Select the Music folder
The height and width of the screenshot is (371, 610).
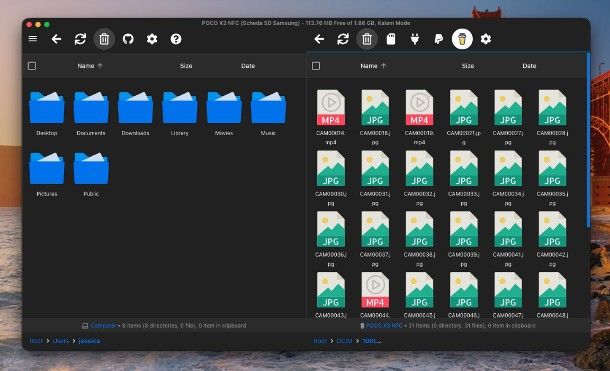coord(268,113)
